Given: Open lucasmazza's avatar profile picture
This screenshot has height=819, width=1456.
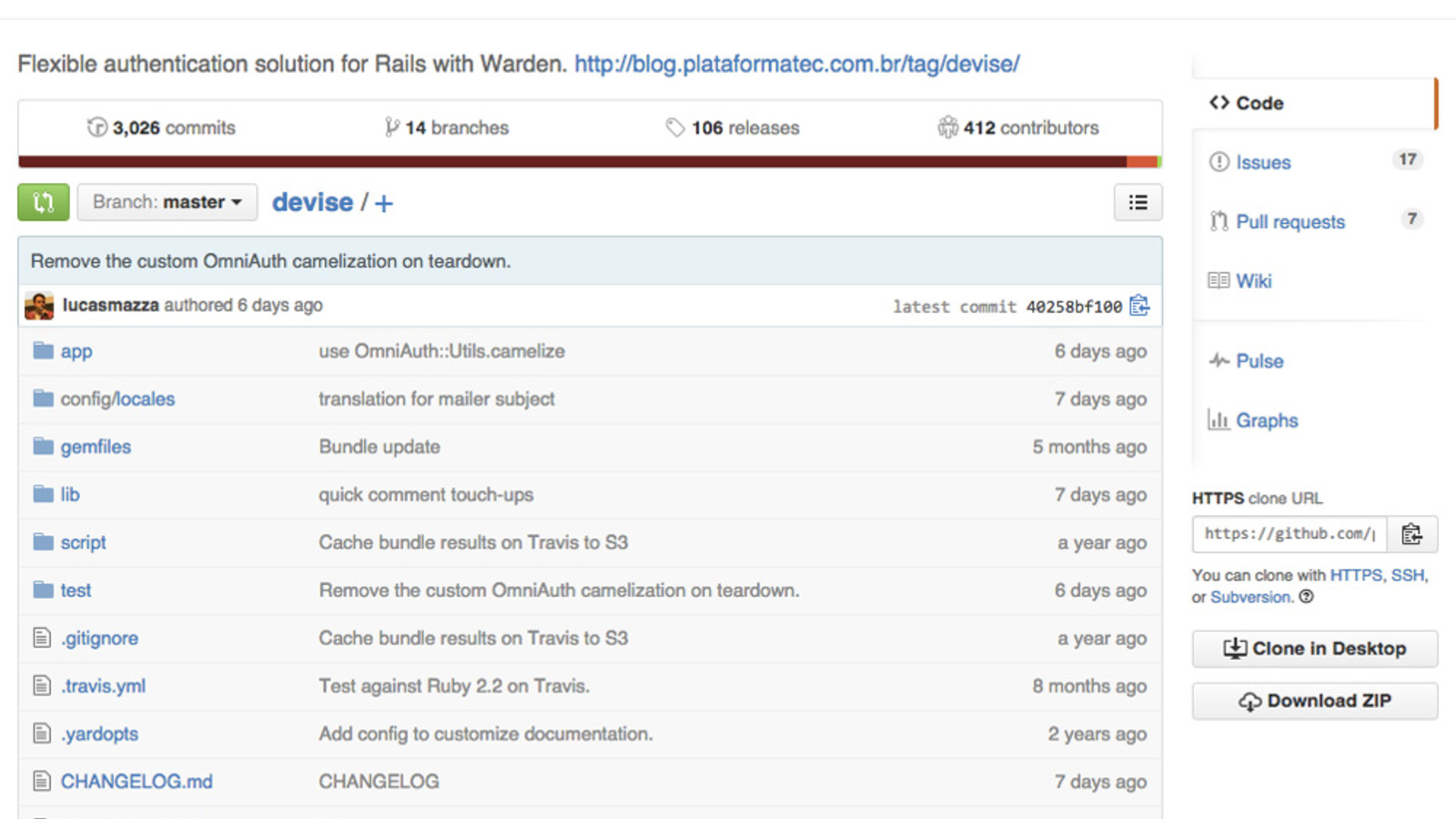Looking at the screenshot, I should click(x=39, y=306).
